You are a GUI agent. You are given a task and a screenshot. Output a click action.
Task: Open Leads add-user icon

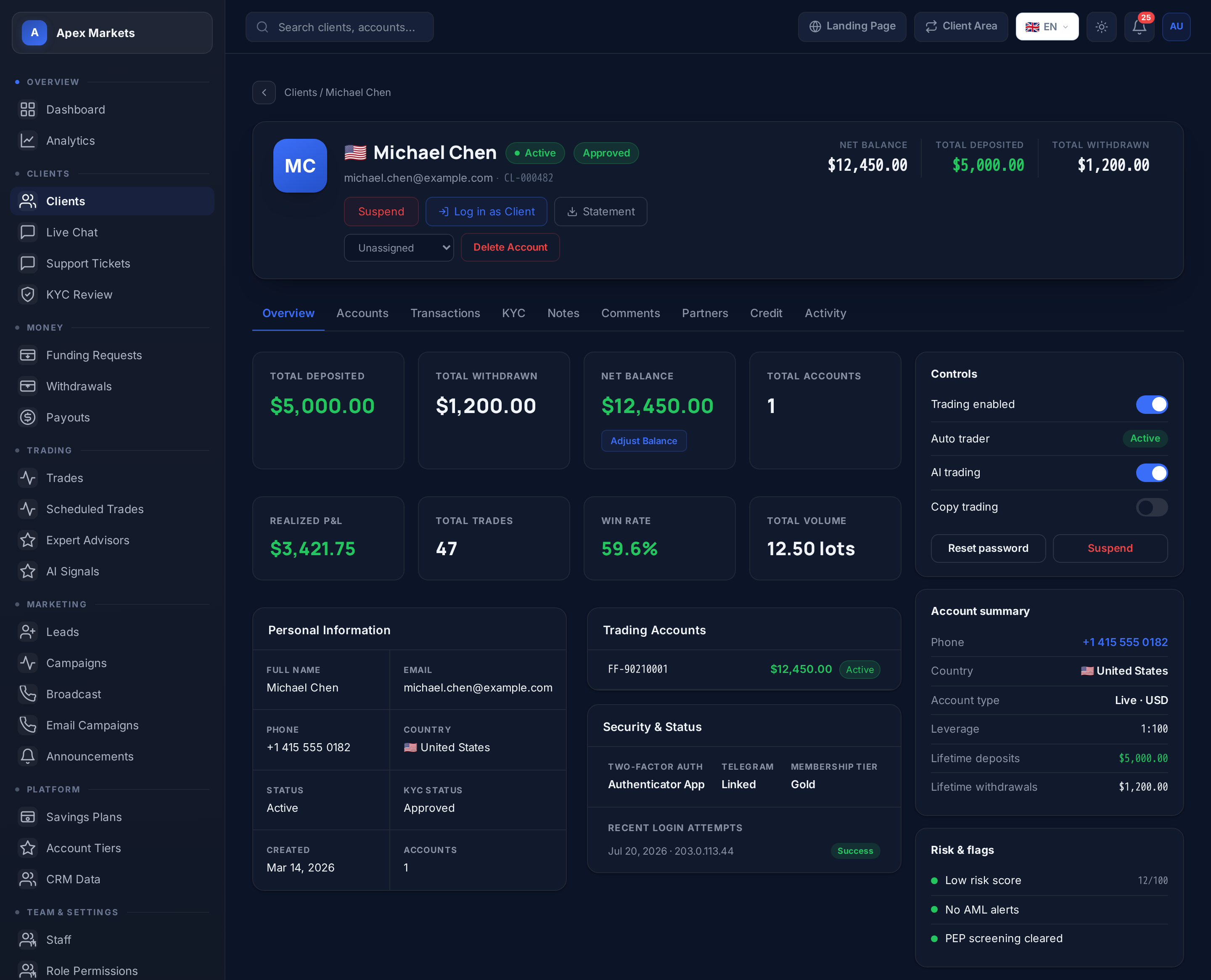[x=28, y=632]
